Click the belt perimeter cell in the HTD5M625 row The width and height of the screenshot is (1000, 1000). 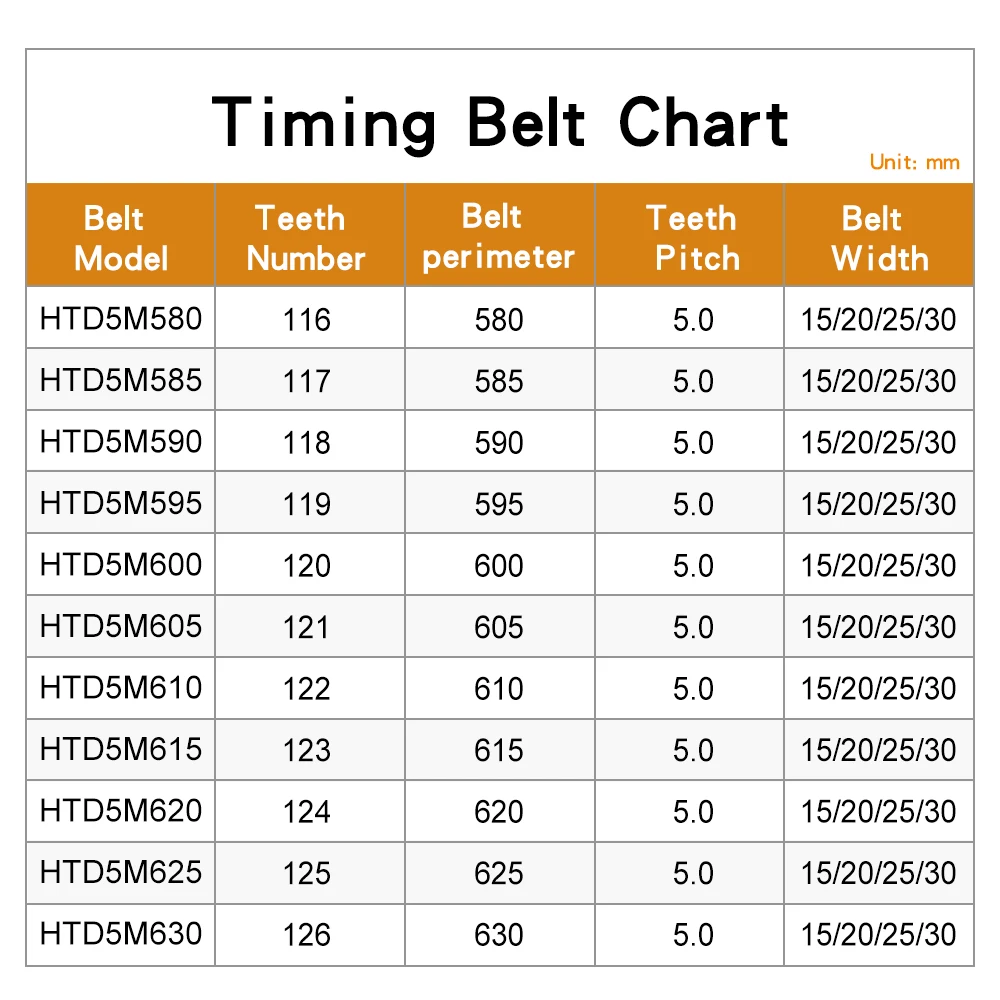click(x=499, y=873)
